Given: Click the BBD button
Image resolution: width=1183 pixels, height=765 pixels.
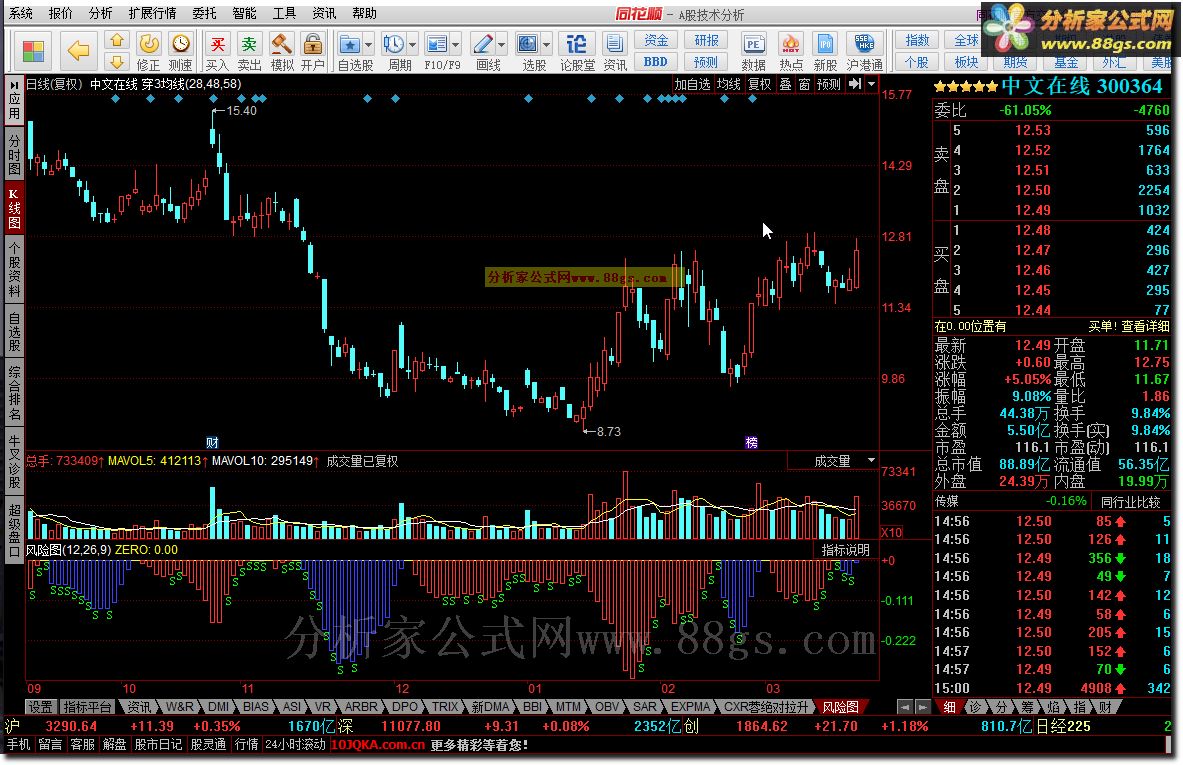Looking at the screenshot, I should (656, 62).
